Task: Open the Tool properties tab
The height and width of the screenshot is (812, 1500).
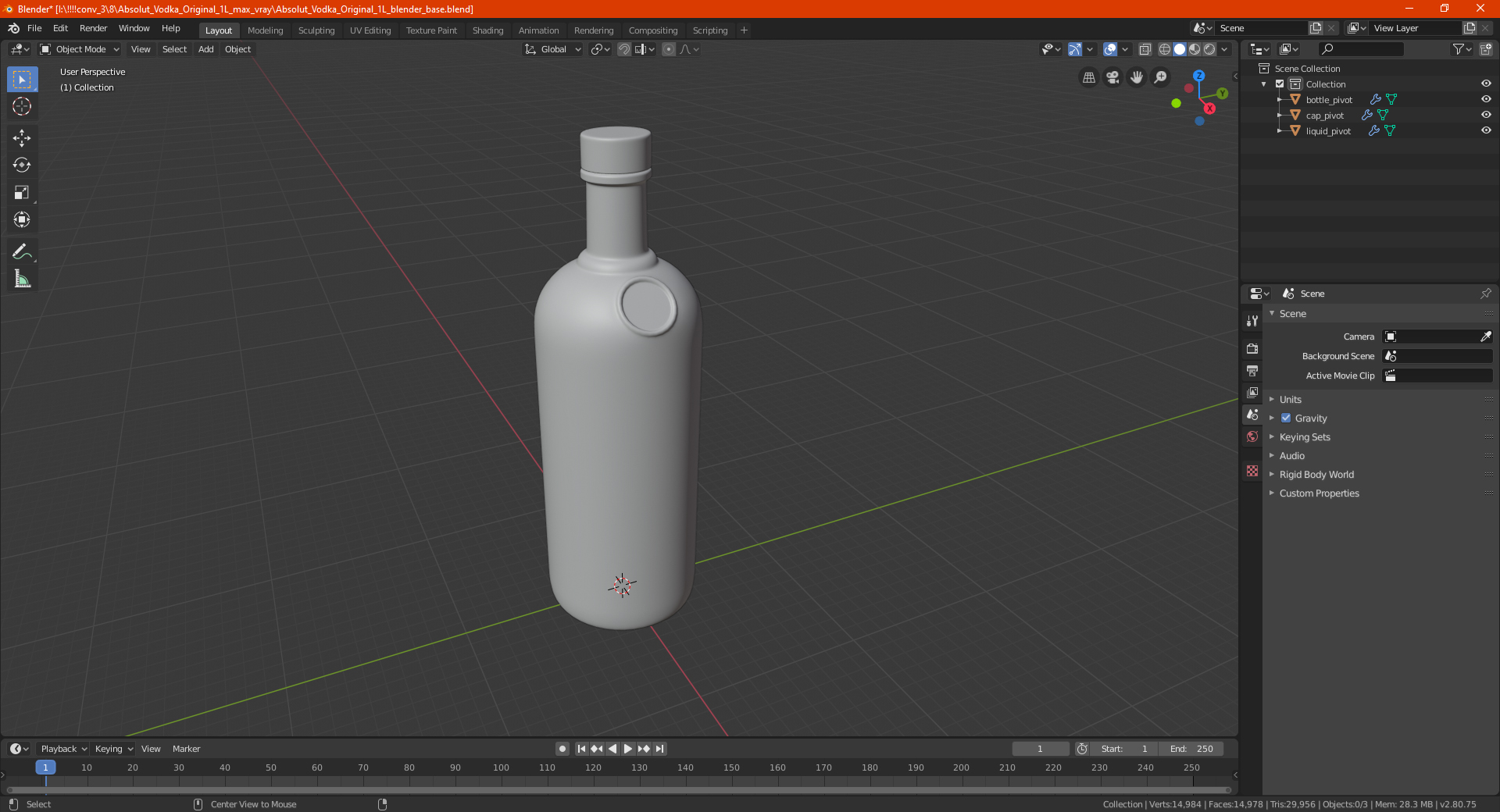Action: [1252, 321]
